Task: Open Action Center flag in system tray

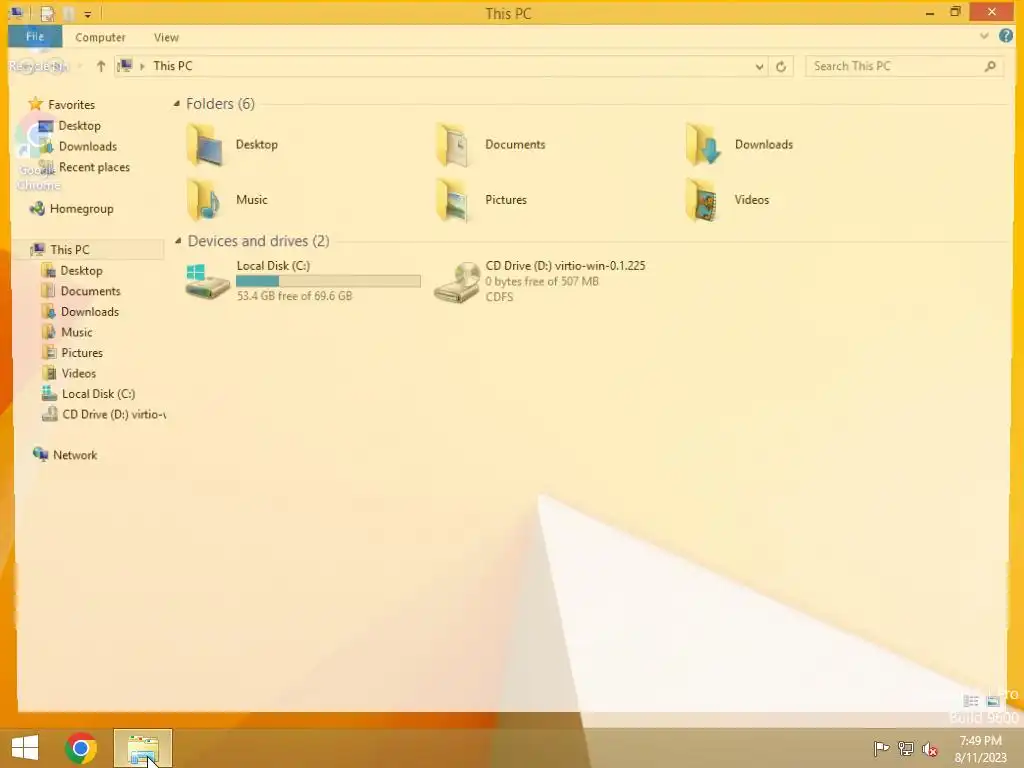Action: [x=881, y=748]
